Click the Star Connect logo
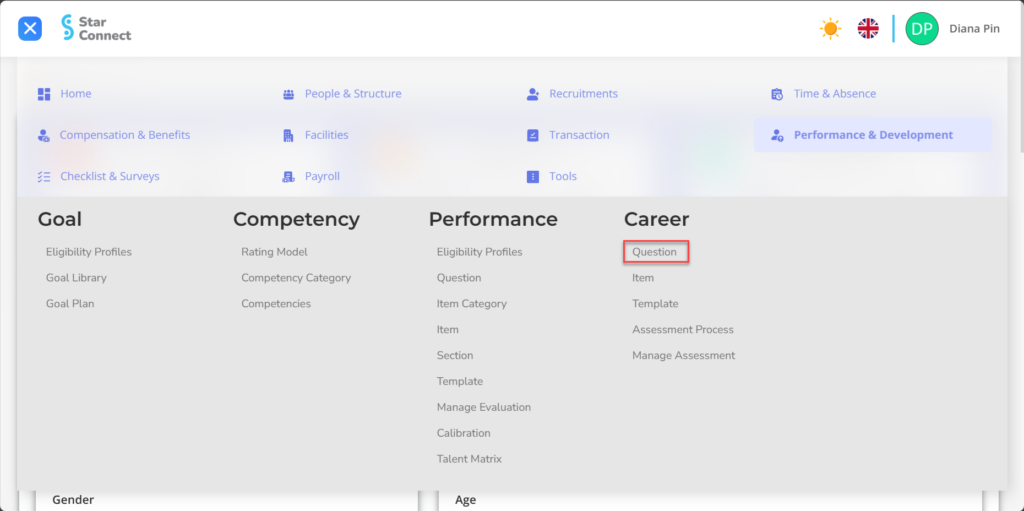This screenshot has height=511, width=1024. pyautogui.click(x=96, y=28)
